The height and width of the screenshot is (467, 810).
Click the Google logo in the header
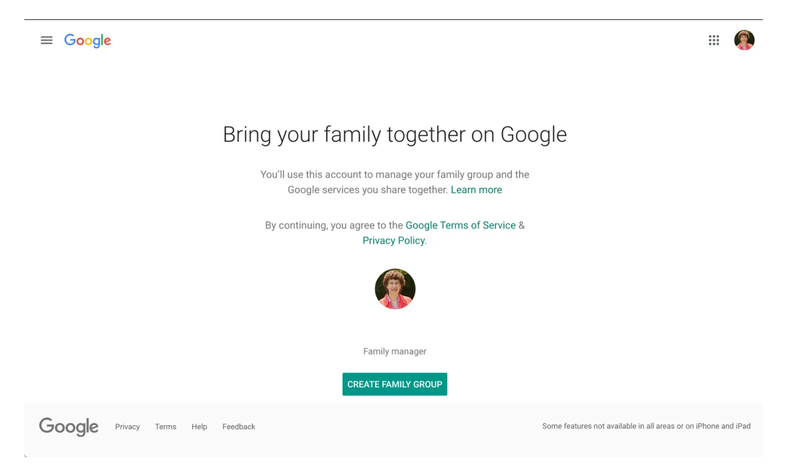88,41
